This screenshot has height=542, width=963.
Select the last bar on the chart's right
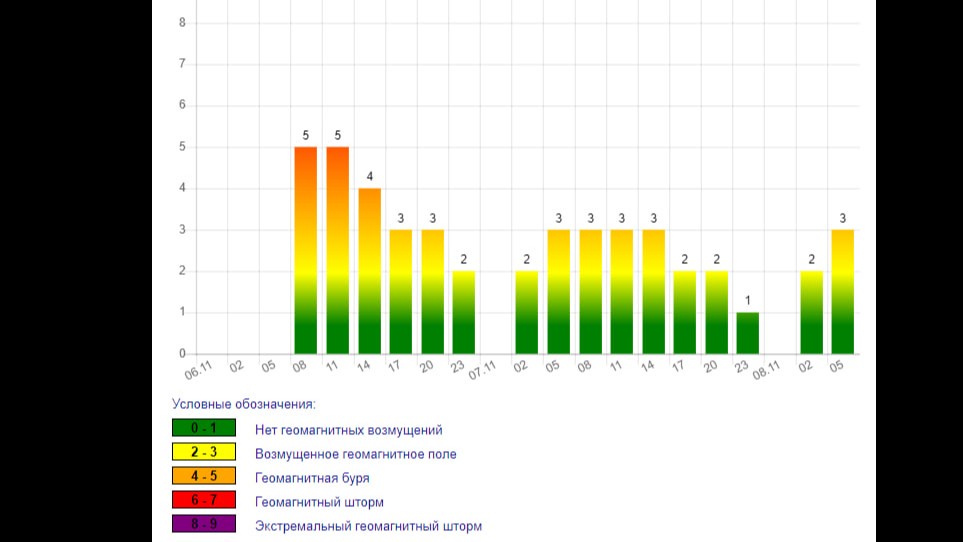point(842,291)
